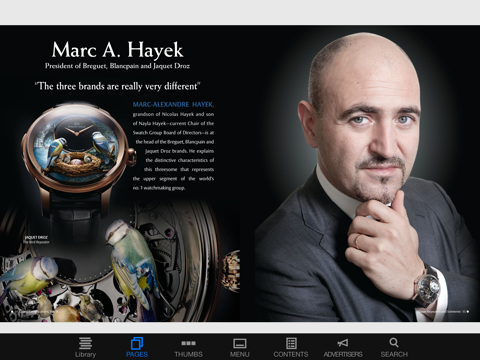Click the 'three brands are really very different' quote

(117, 86)
